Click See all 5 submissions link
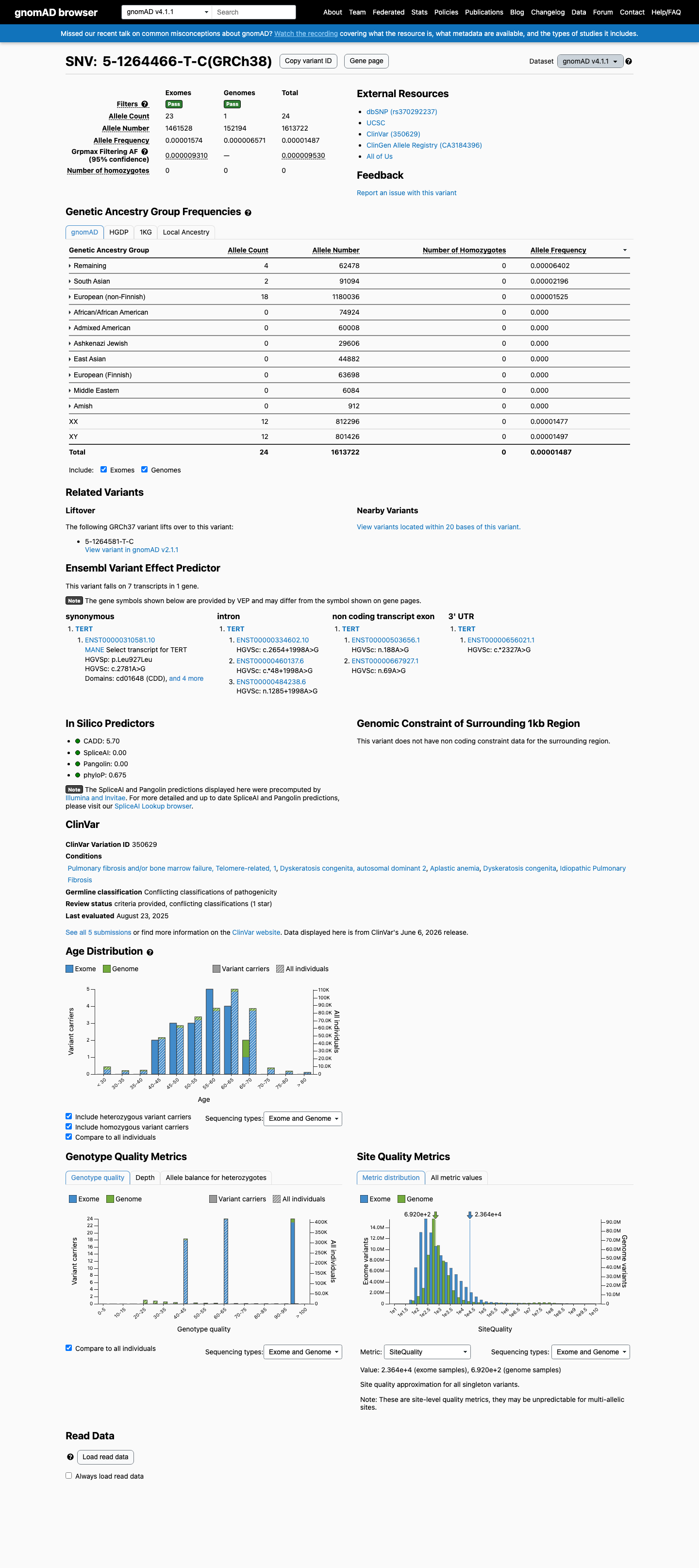Image resolution: width=699 pixels, height=1568 pixels. point(99,932)
